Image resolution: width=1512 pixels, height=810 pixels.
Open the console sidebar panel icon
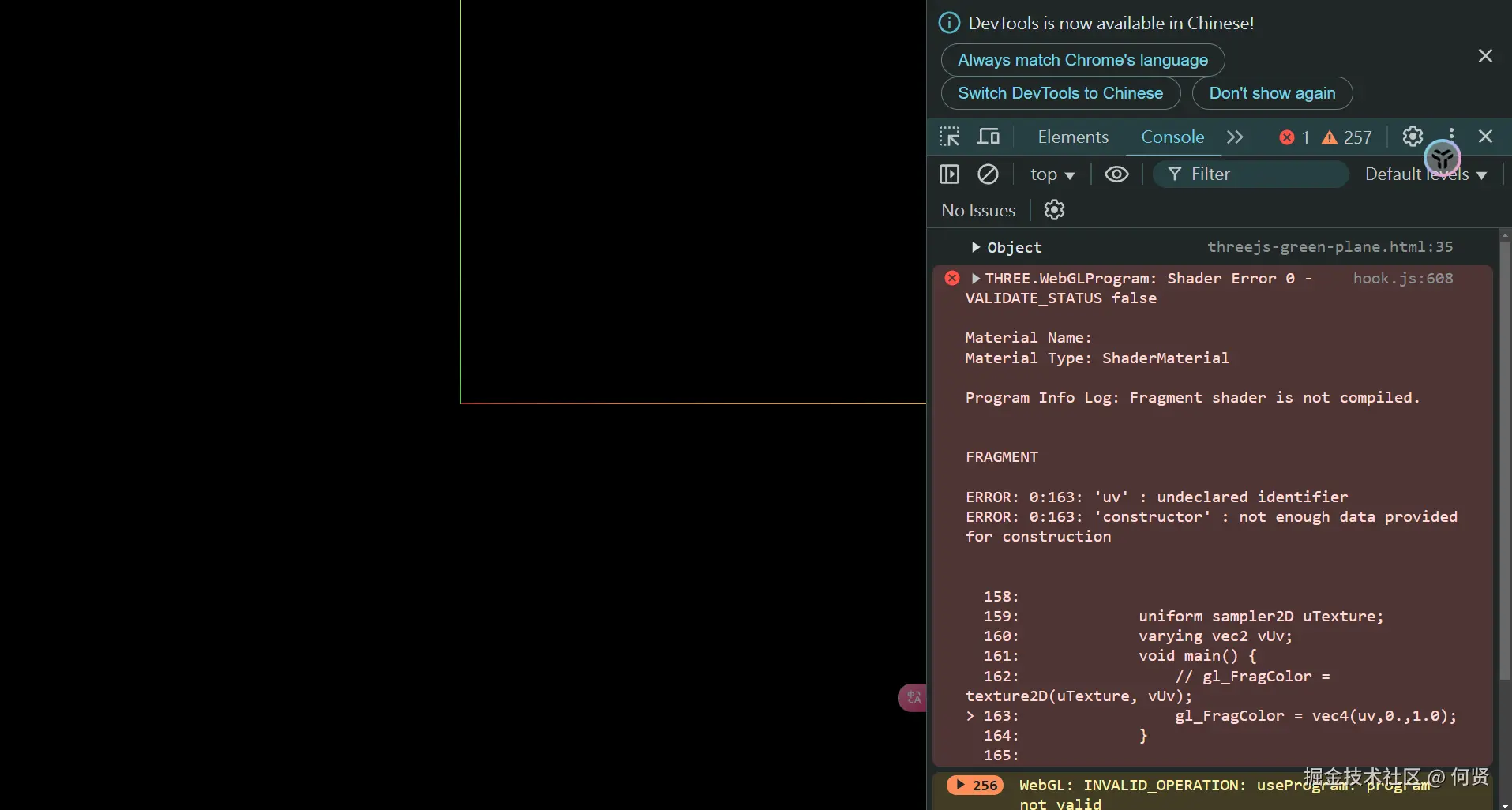pos(950,174)
